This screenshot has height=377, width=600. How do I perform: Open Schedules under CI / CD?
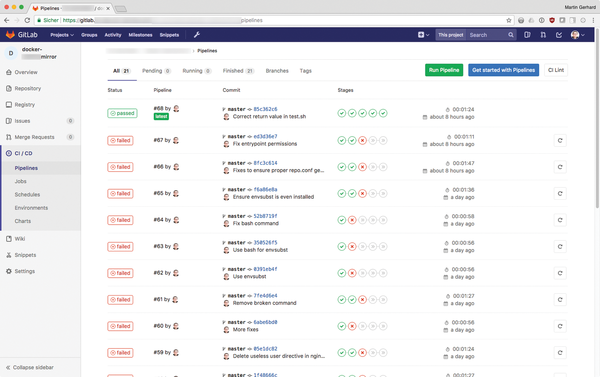27,194
